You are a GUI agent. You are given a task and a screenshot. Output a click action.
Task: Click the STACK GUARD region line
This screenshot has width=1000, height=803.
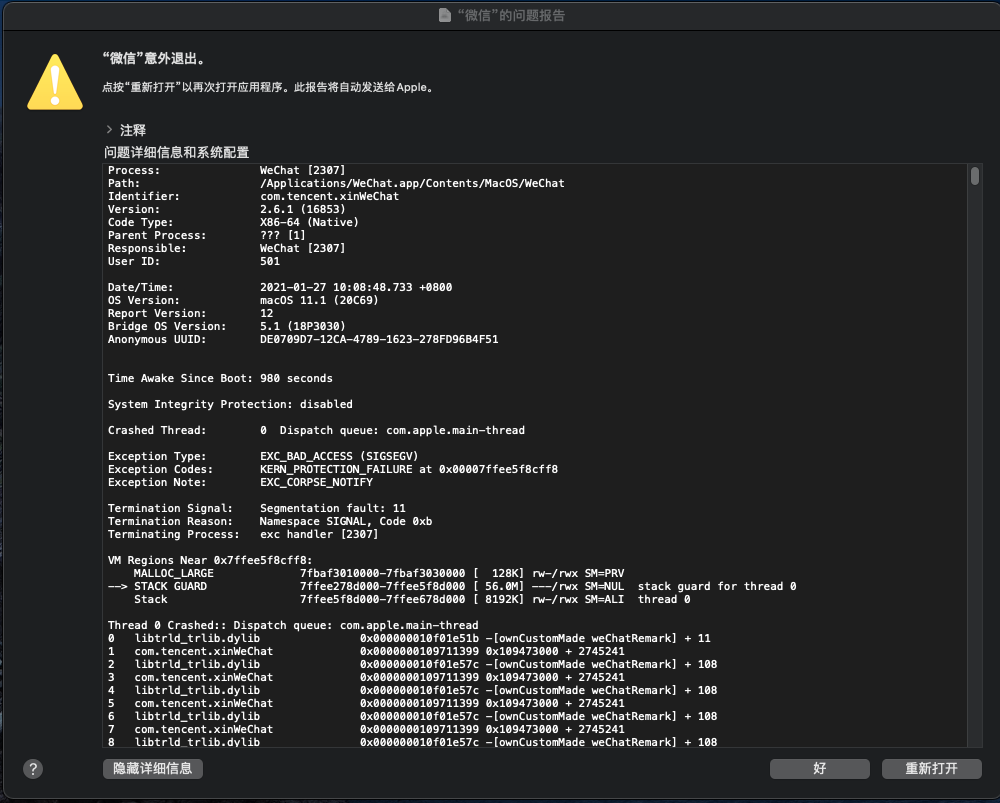452,587
